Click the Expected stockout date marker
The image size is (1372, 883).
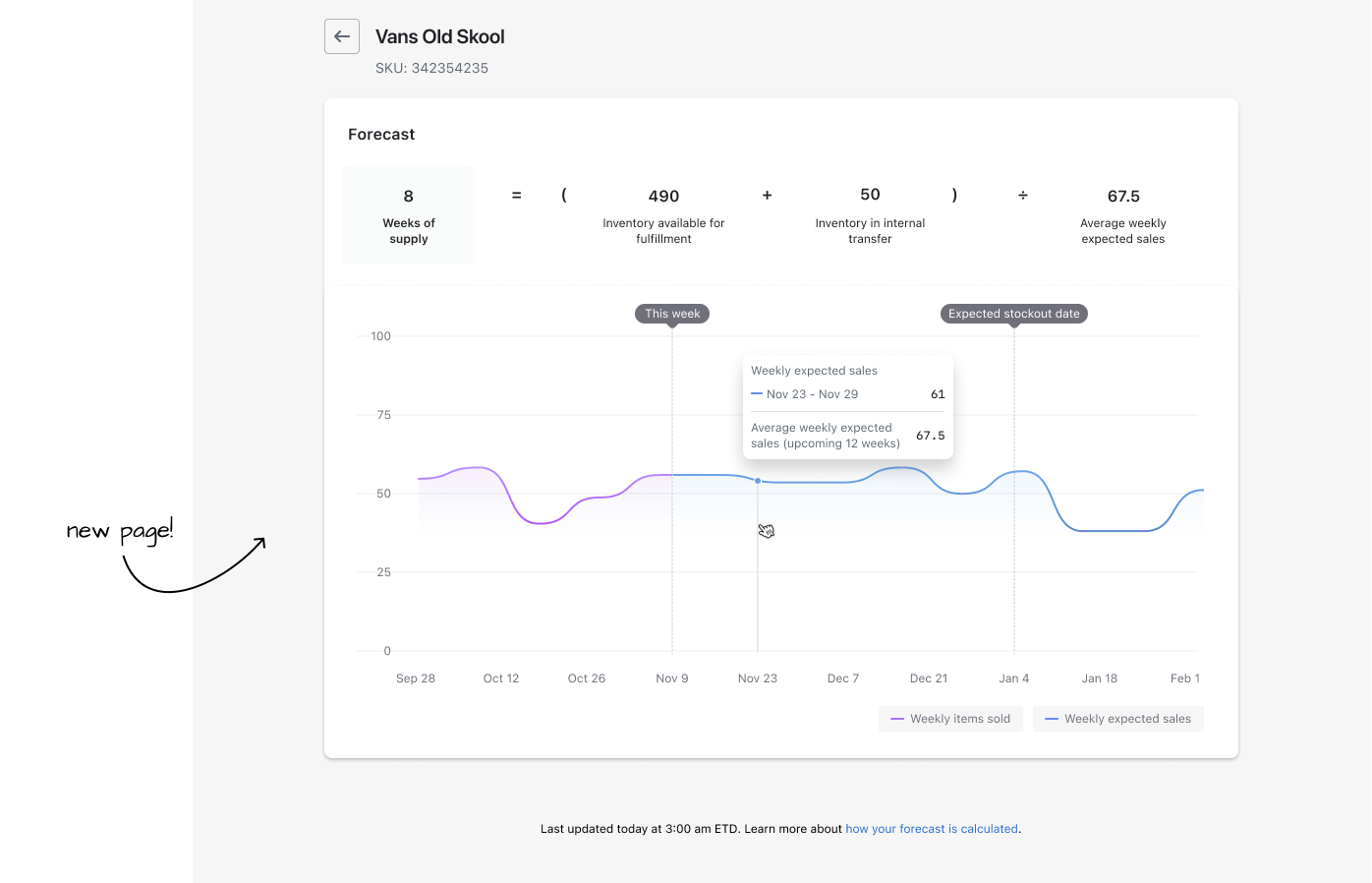[x=1013, y=314]
